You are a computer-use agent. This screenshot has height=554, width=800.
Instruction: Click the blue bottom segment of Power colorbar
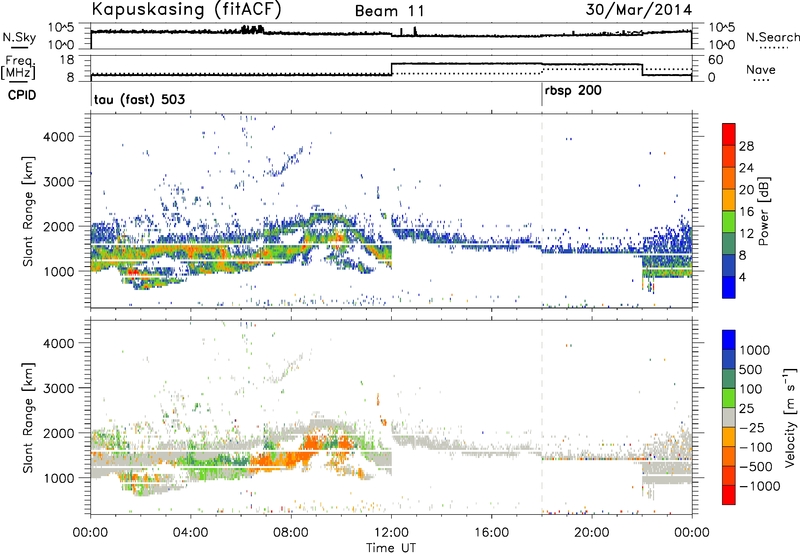coord(729,287)
